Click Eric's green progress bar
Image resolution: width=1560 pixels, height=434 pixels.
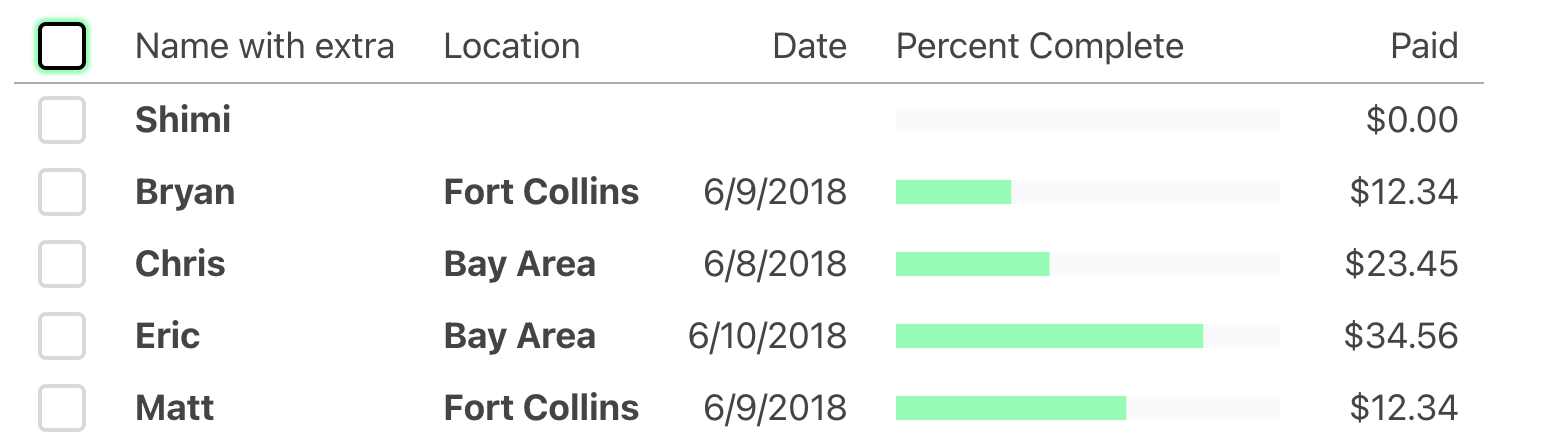pyautogui.click(x=1049, y=336)
